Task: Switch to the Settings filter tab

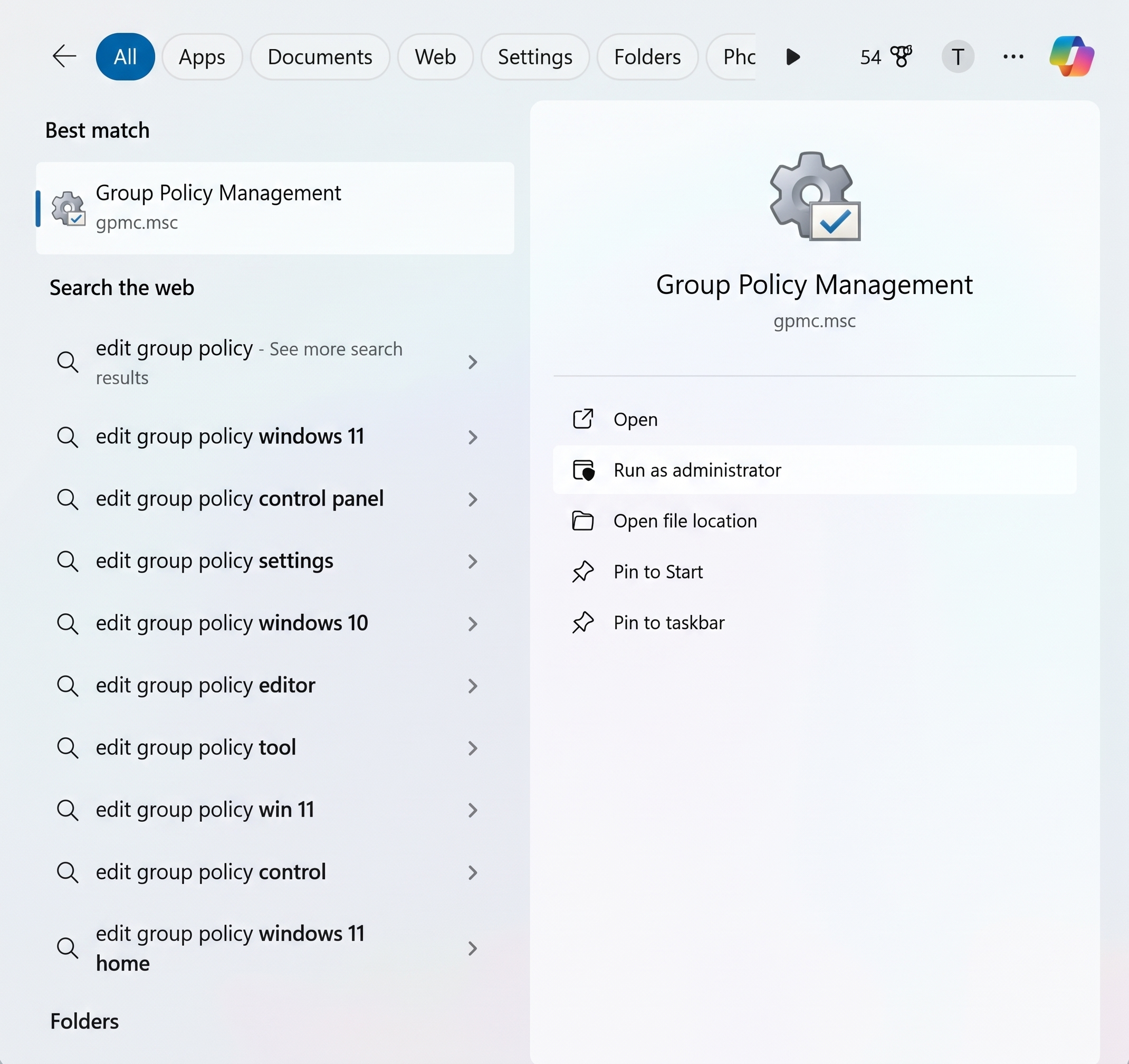Action: [x=535, y=57]
